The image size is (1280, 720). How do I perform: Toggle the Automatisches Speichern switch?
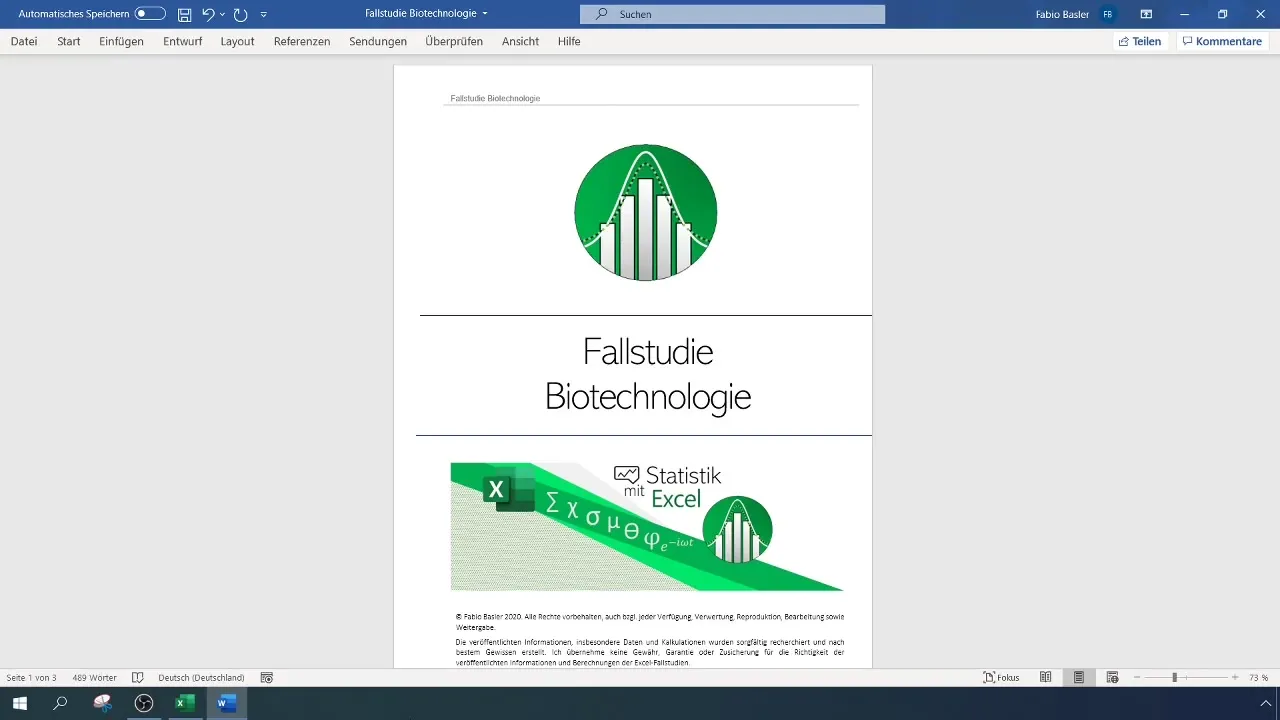click(x=150, y=14)
